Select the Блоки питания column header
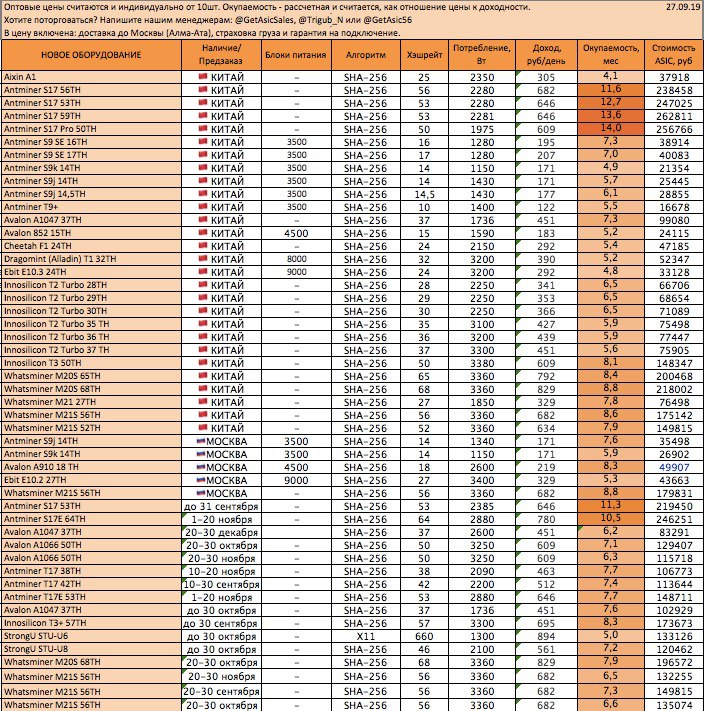704x711 pixels. tap(296, 55)
